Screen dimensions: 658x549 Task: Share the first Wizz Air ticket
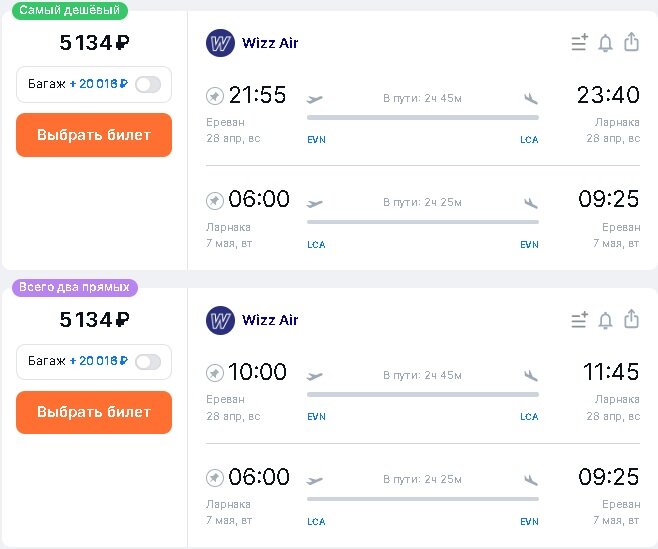[x=632, y=42]
